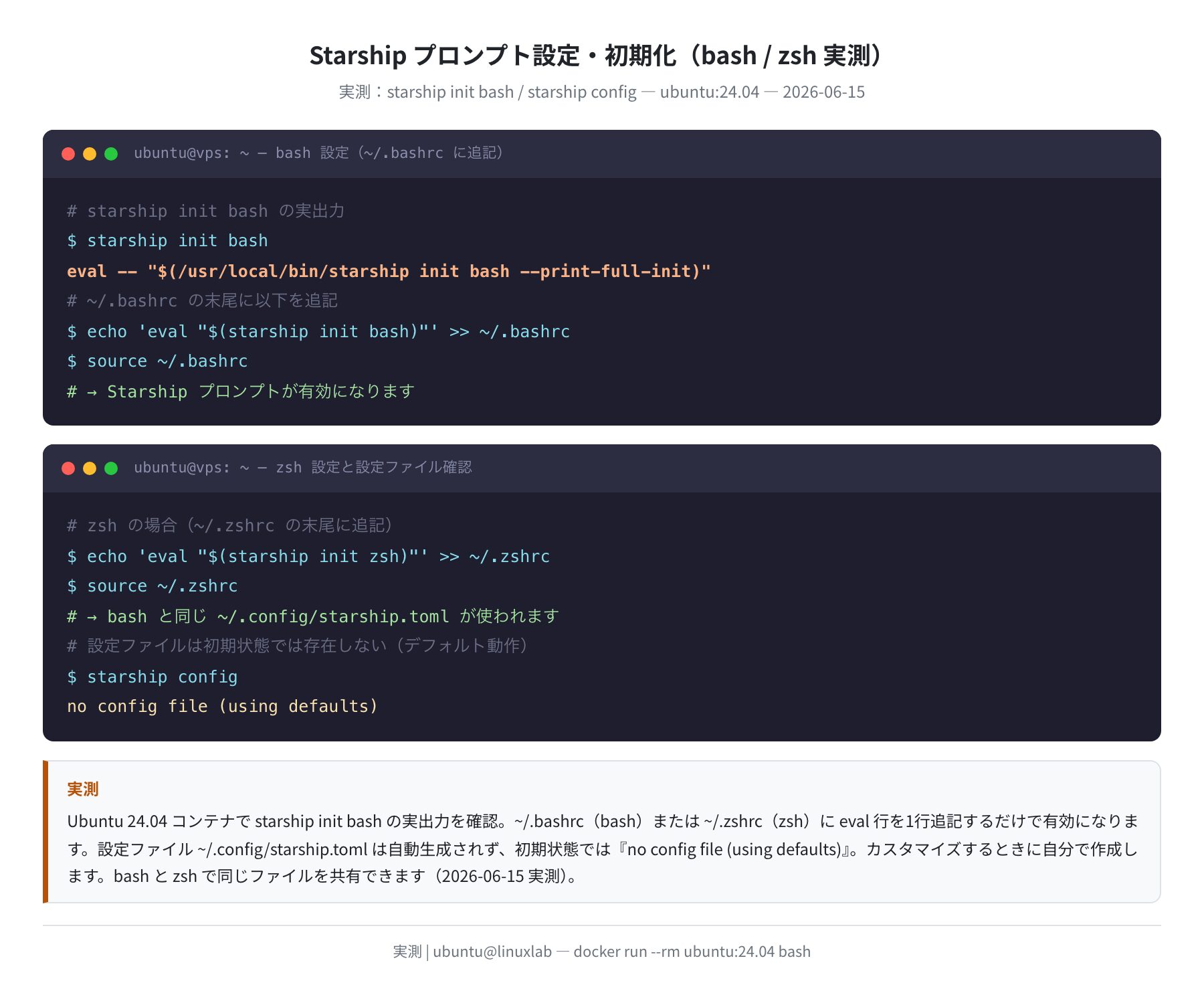1204x989 pixels.
Task: Click orange eval output with --print-full-init
Action: (x=389, y=271)
